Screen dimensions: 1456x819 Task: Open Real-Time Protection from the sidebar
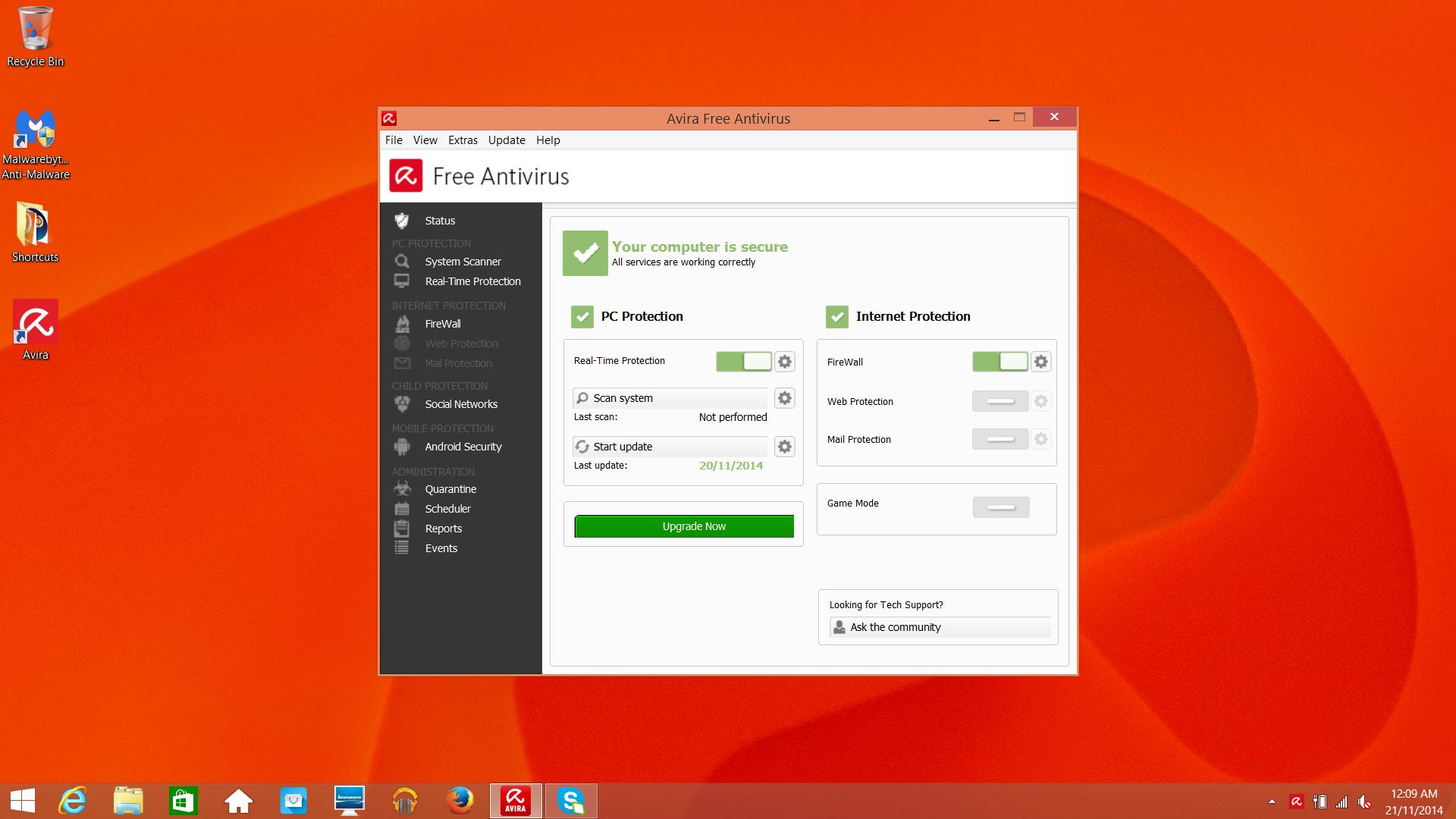[x=472, y=281]
